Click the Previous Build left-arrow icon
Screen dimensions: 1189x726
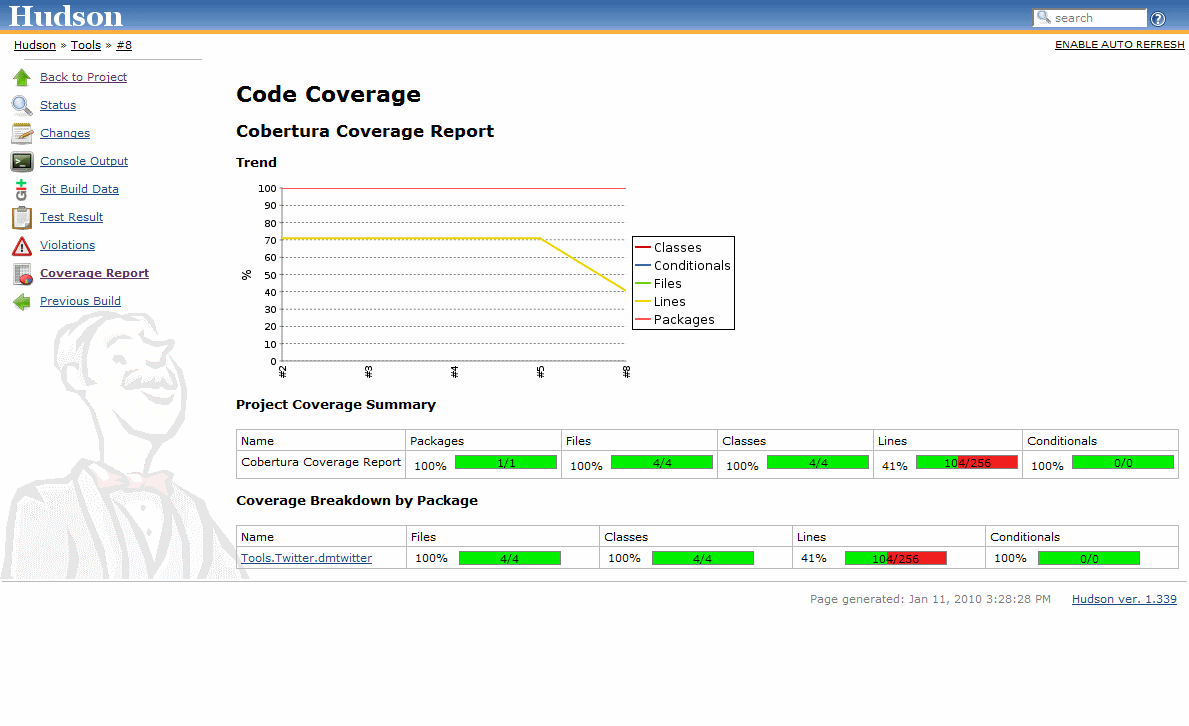pos(22,302)
